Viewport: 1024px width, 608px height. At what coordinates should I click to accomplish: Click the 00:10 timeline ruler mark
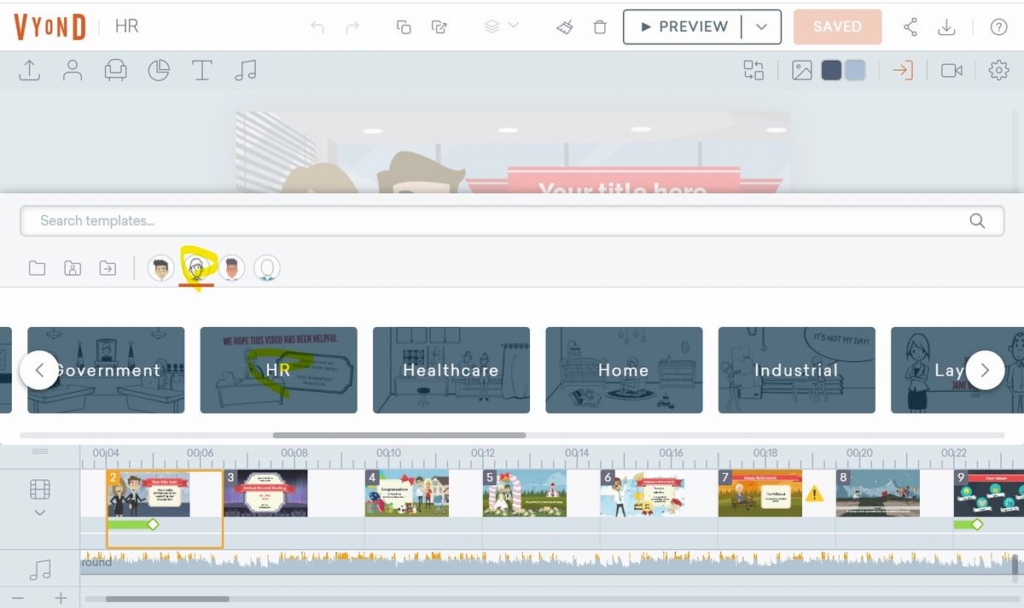coord(389,453)
